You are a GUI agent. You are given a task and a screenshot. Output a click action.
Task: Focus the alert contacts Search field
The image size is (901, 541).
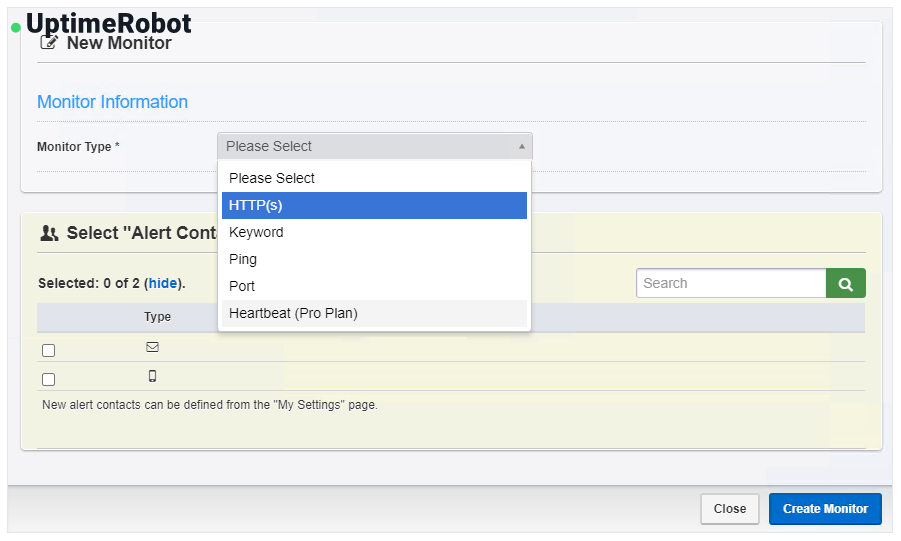[x=730, y=283]
